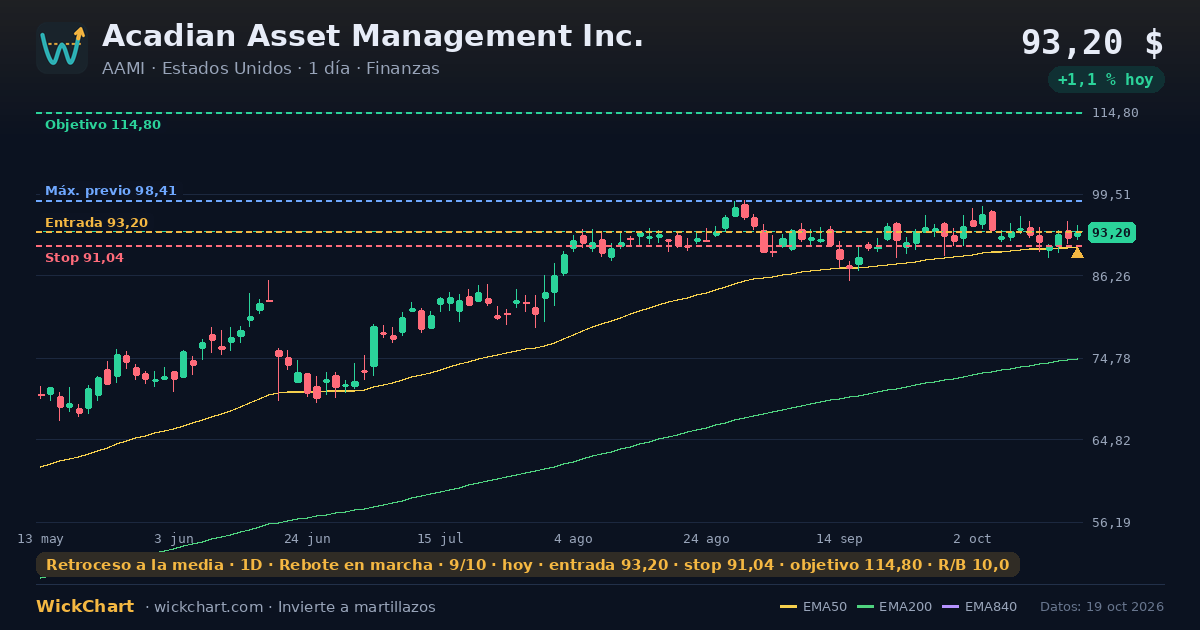Image resolution: width=1200 pixels, height=630 pixels.
Task: Click the 24 ago date label
Action: 706,538
